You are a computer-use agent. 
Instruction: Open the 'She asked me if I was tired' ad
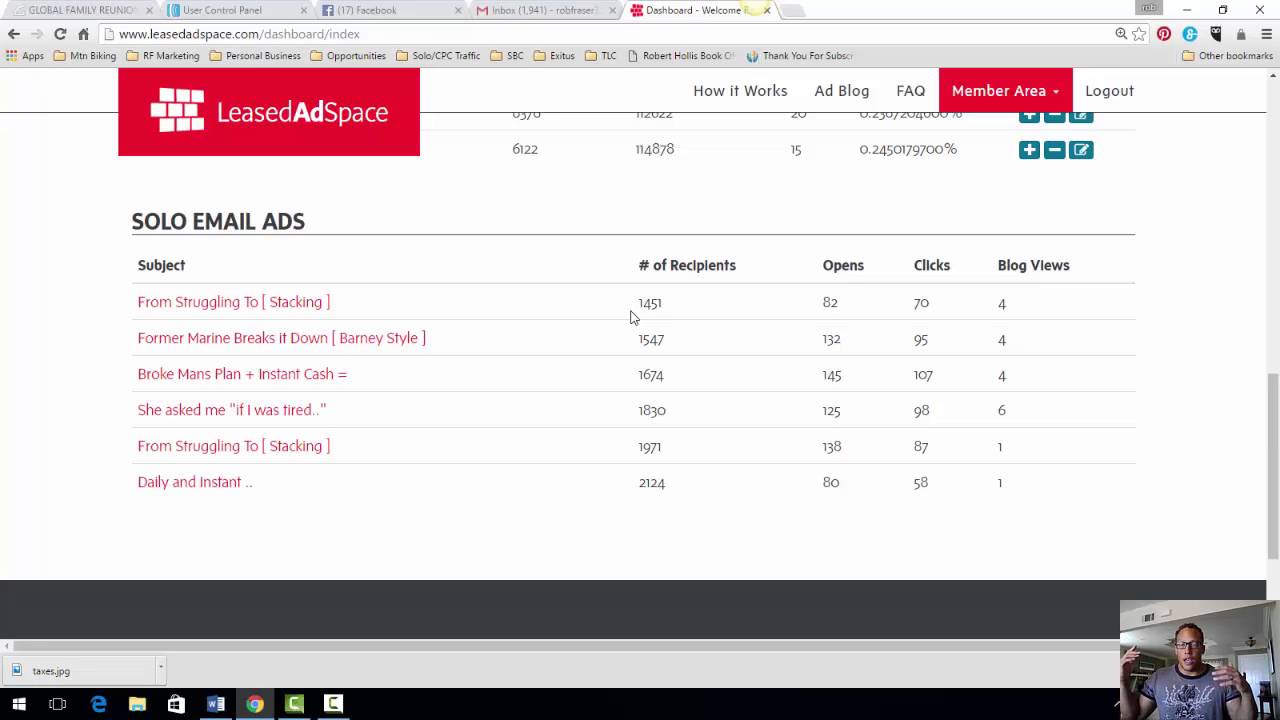click(231, 410)
